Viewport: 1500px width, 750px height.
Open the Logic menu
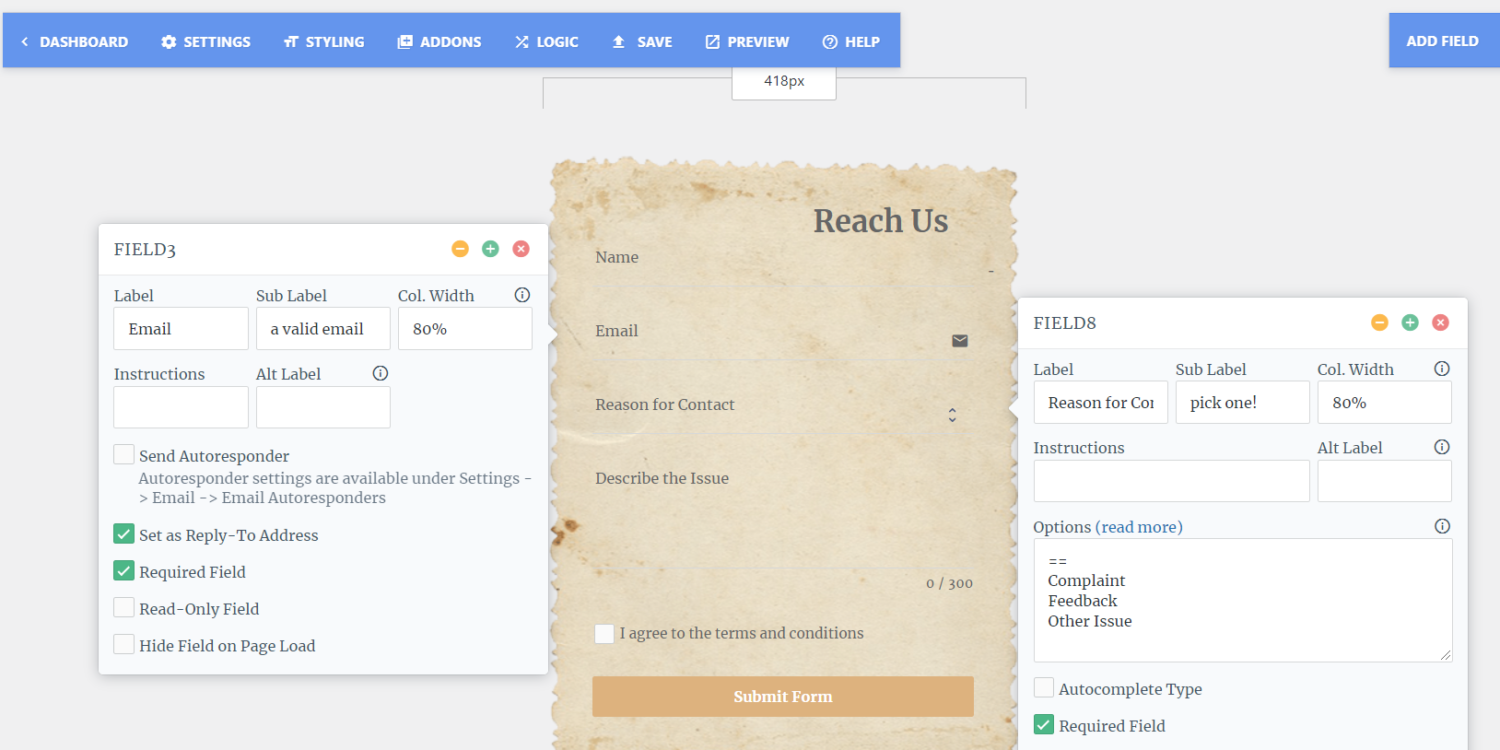click(x=546, y=42)
